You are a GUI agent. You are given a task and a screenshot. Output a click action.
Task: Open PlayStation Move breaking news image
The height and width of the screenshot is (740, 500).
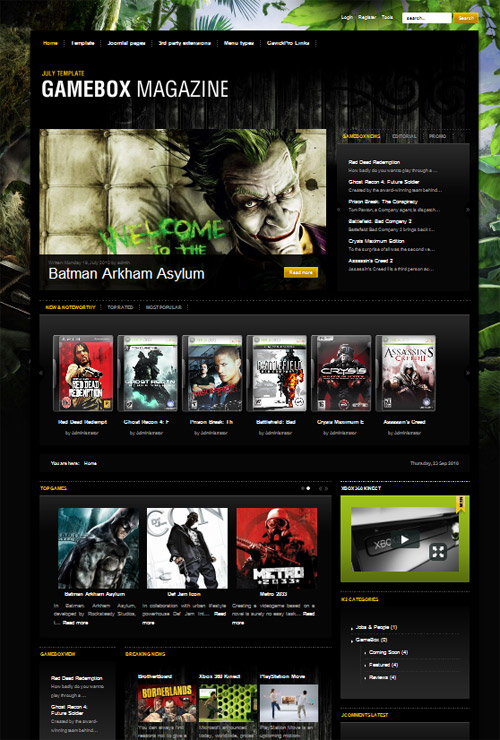[288, 703]
